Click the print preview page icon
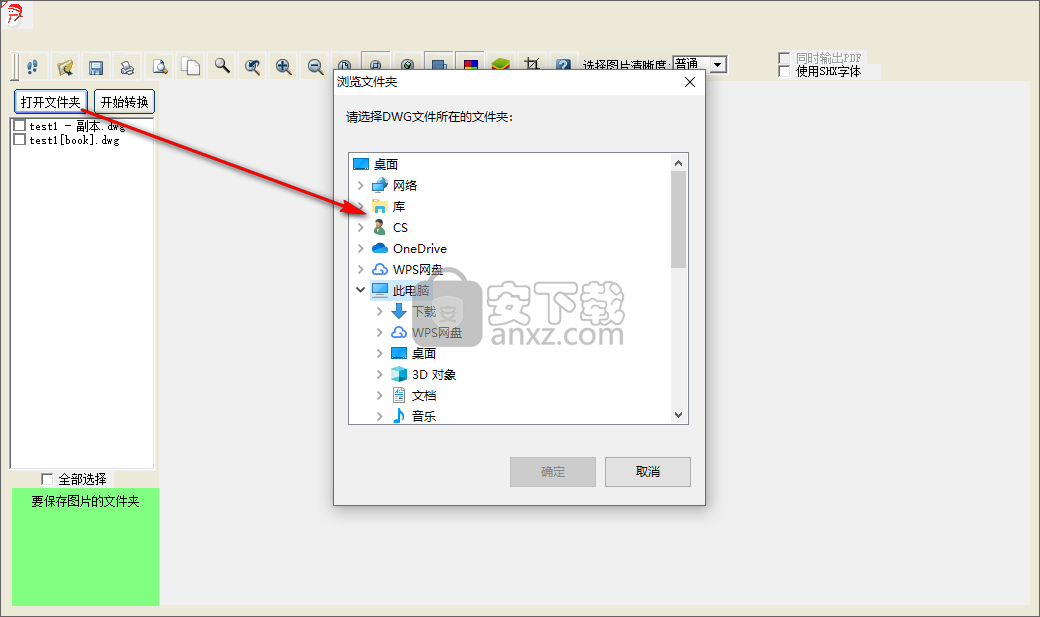 [159, 66]
